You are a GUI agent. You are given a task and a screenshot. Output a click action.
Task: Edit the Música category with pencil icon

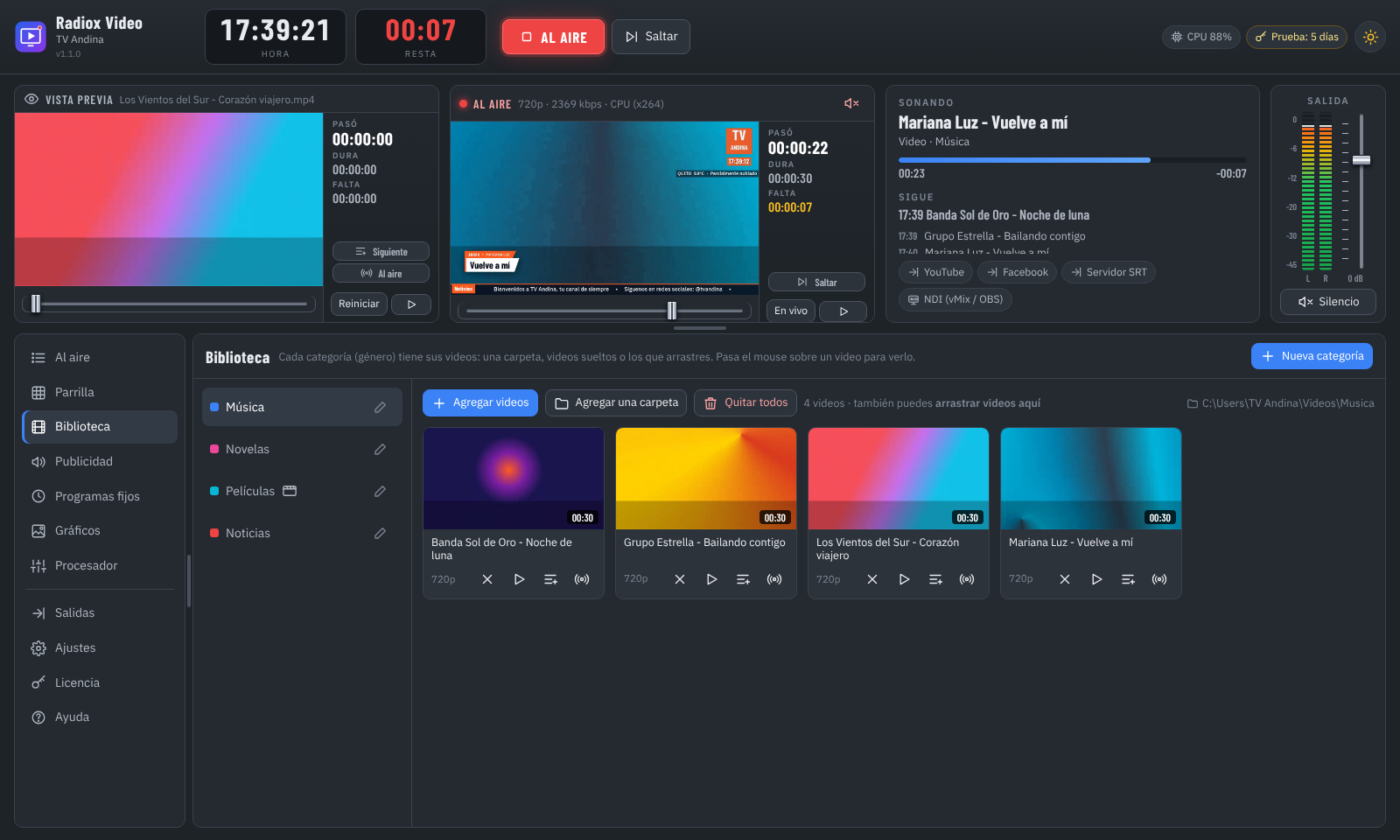click(380, 407)
